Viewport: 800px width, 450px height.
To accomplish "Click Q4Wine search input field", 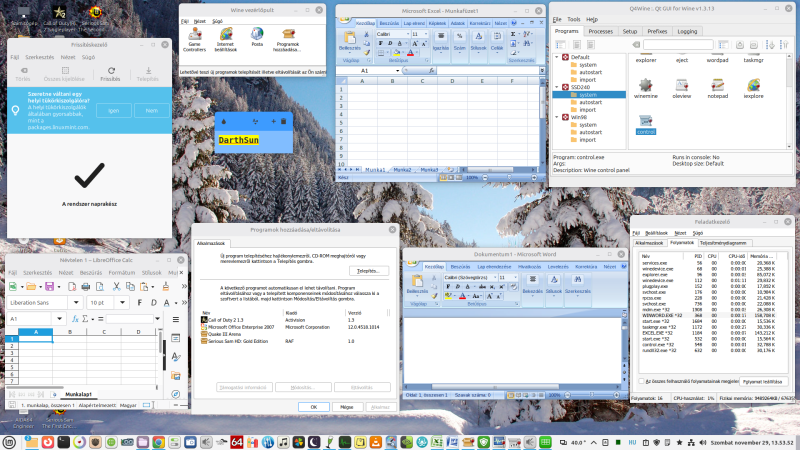I will pyautogui.click(x=678, y=45).
